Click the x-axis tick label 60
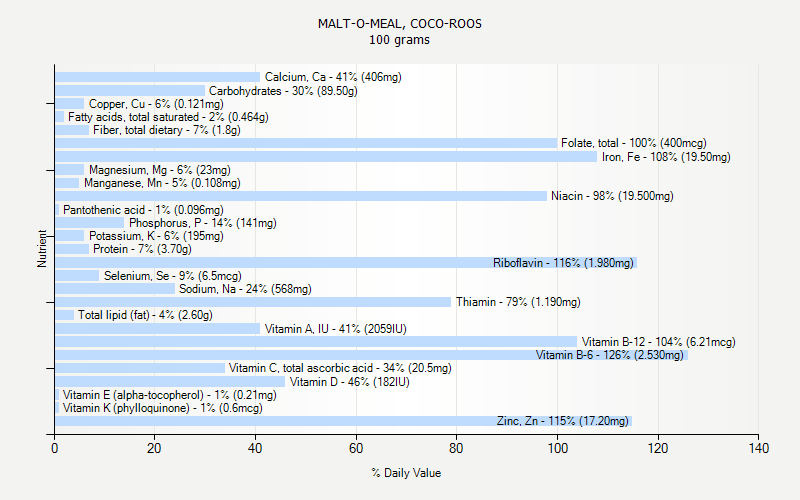The width and height of the screenshot is (800, 500). coord(356,448)
